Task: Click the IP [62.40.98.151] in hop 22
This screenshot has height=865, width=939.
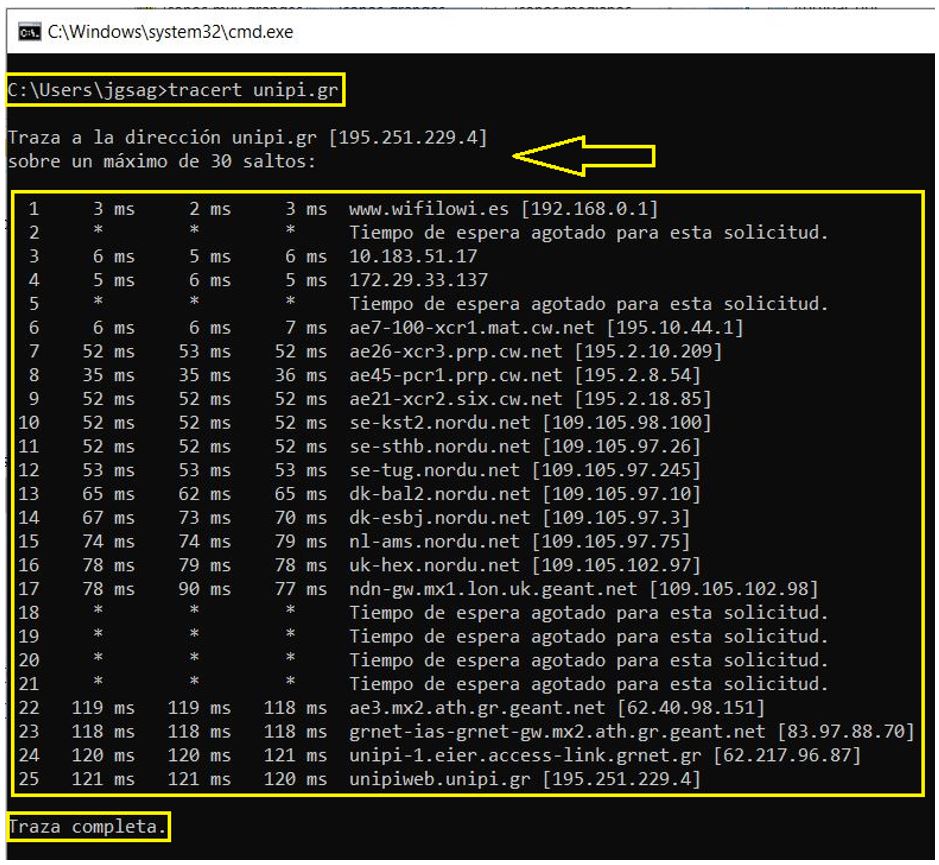Action: 691,707
